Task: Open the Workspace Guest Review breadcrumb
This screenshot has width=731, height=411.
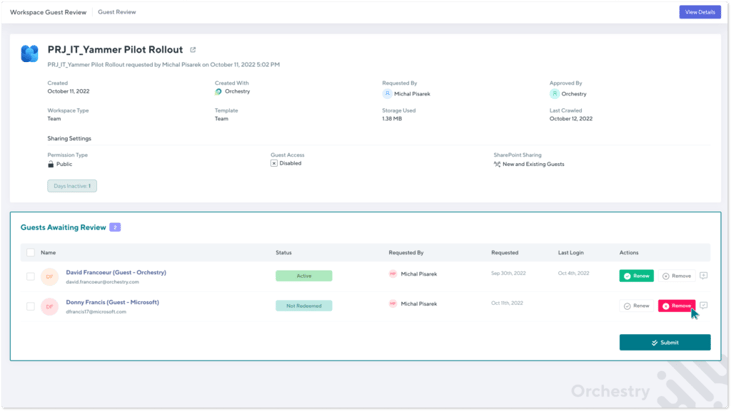Action: [48, 12]
